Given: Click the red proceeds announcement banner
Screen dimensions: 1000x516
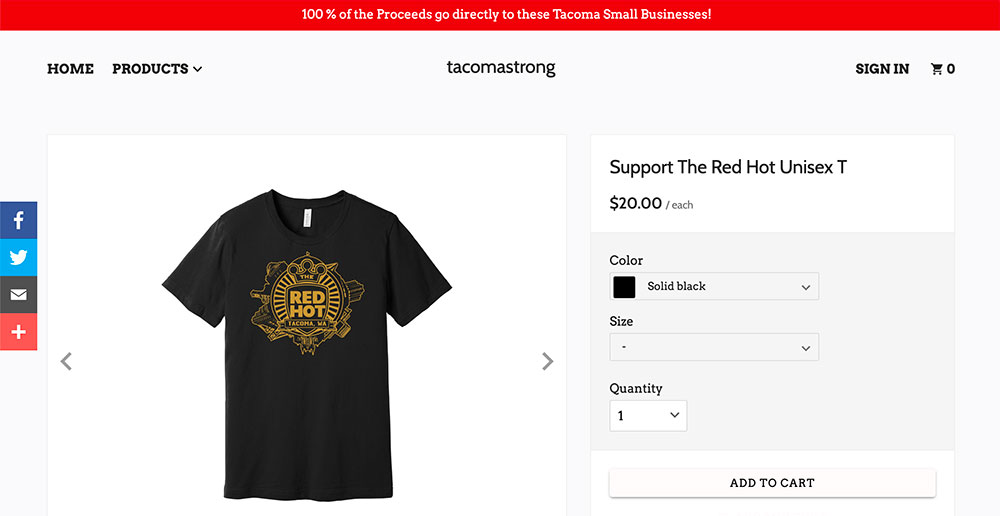Looking at the screenshot, I should [500, 15].
